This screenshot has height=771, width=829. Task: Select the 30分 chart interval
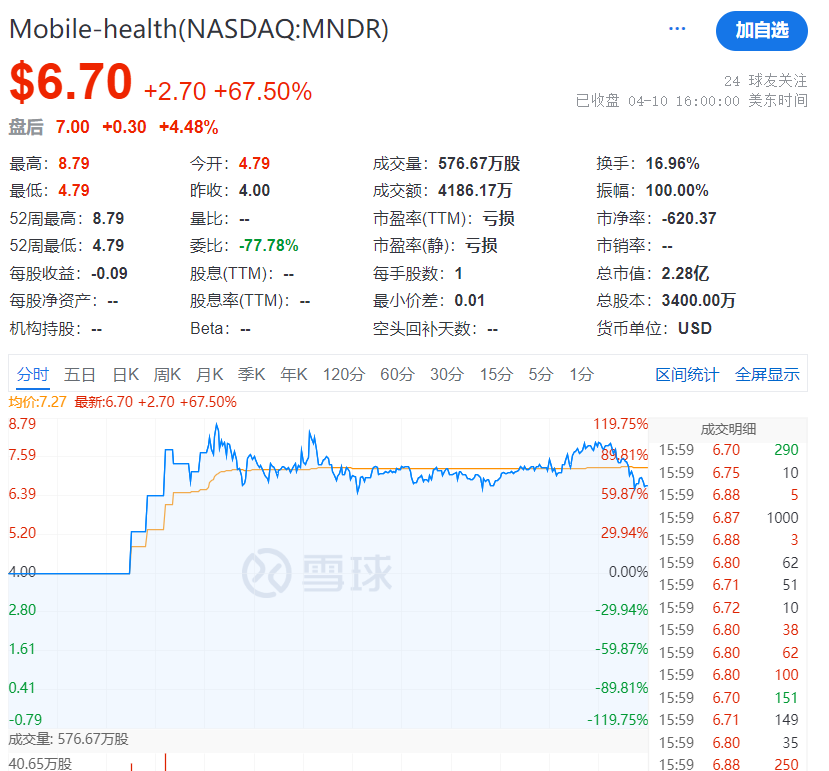(x=447, y=374)
